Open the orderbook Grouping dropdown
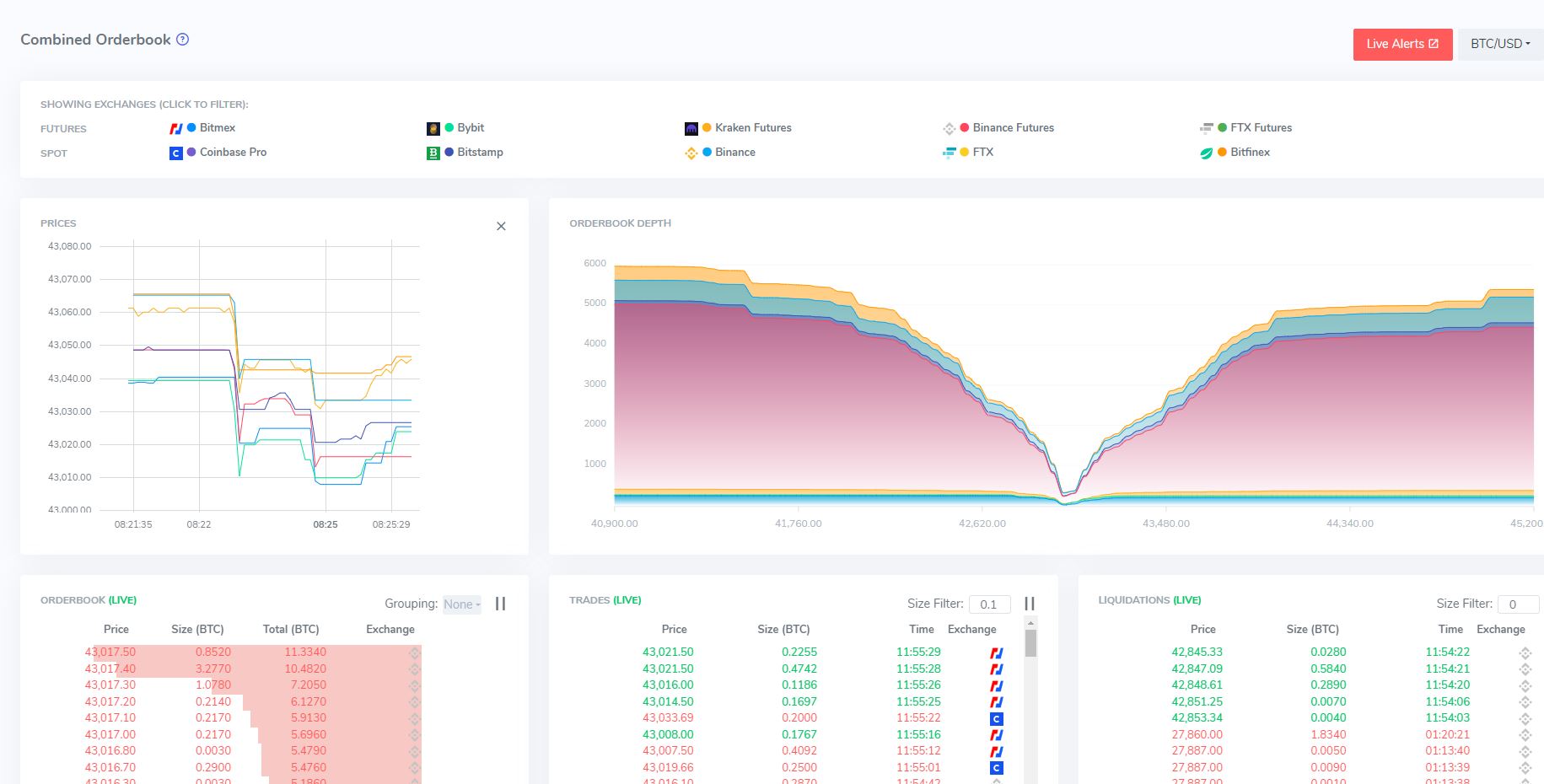1544x784 pixels. (462, 604)
